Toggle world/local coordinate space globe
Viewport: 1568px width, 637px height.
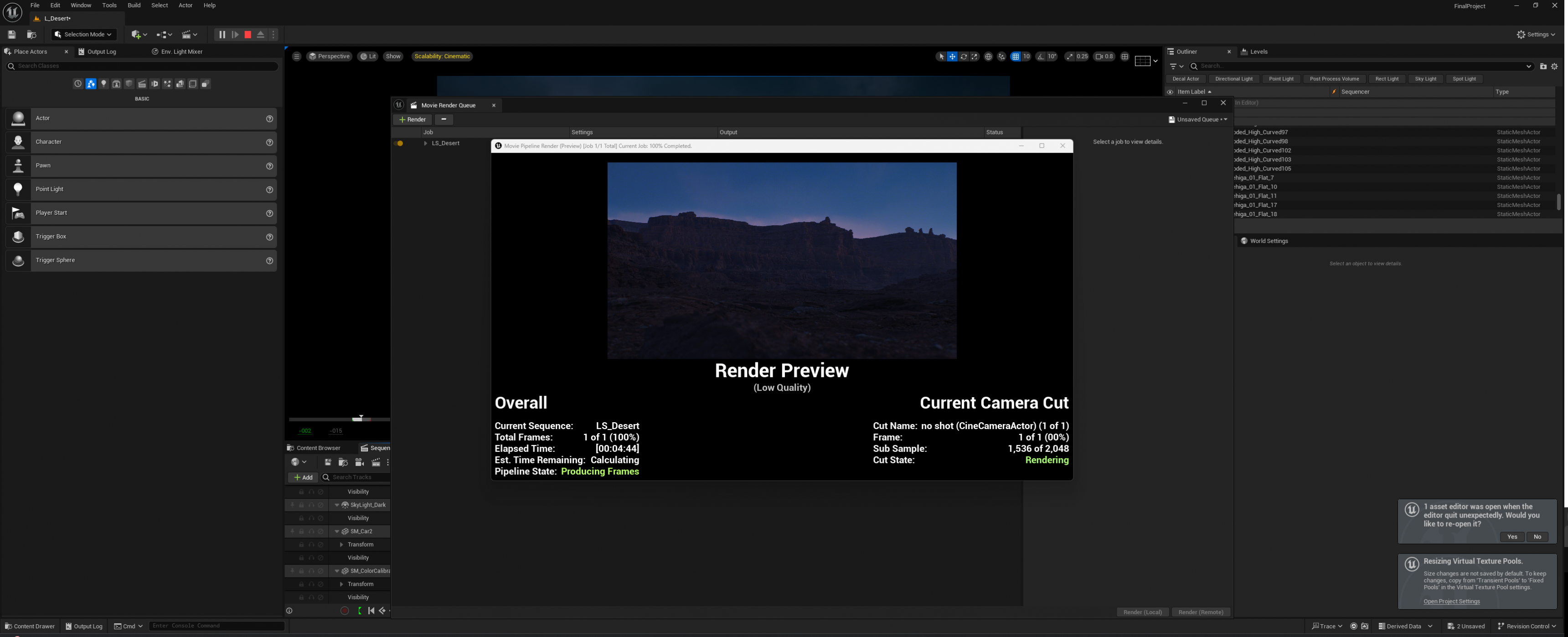point(988,57)
